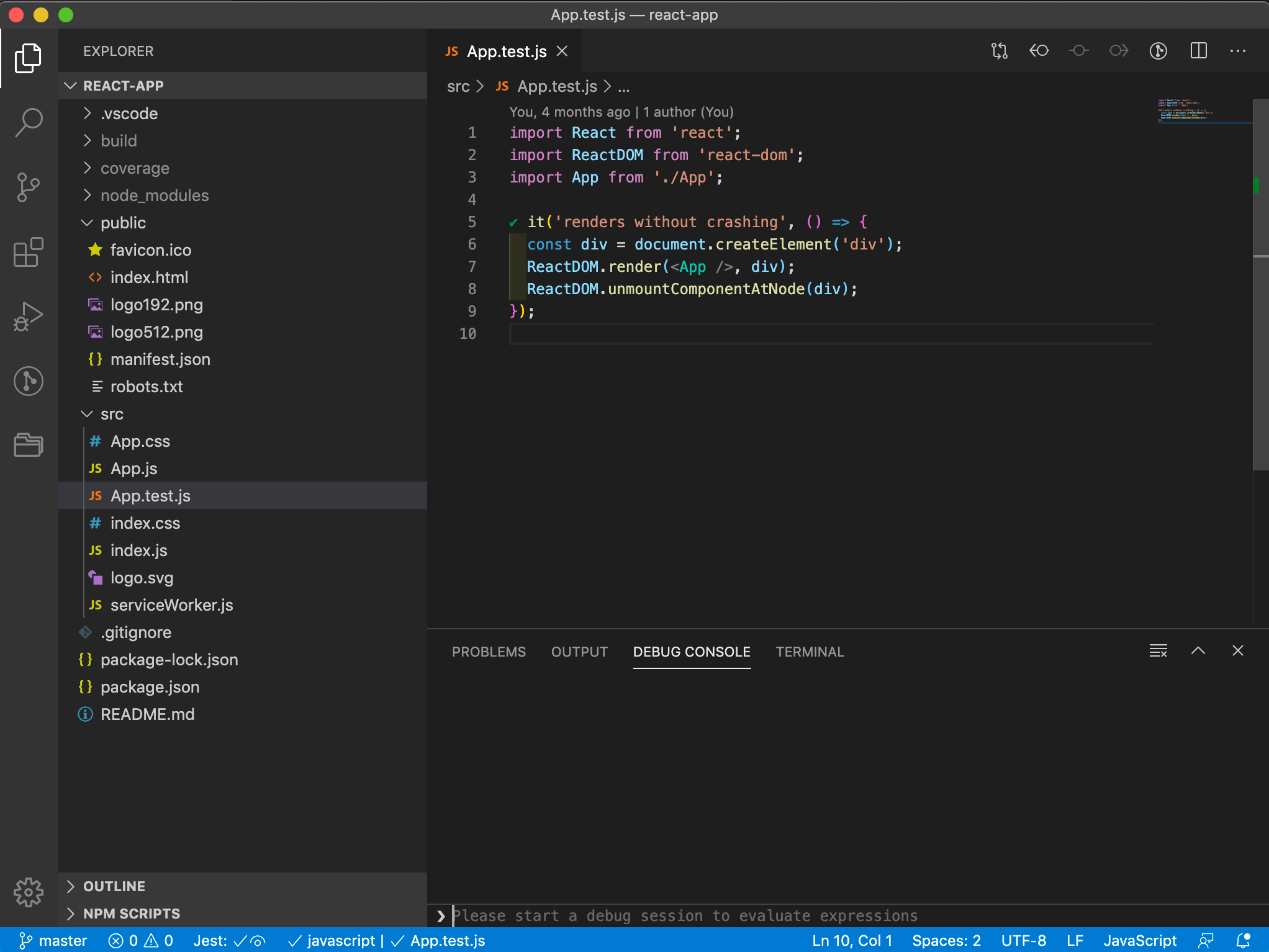Screen dimensions: 1269x952
Task: Clear the Debug Console output
Action: click(1158, 651)
